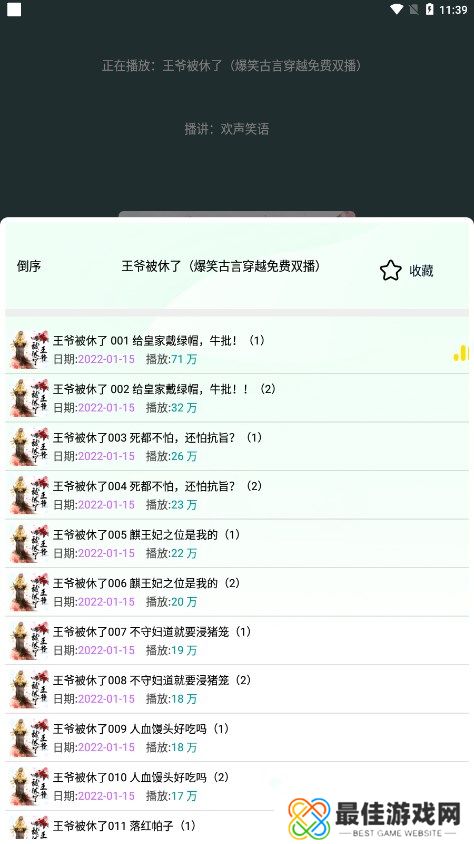Open the Wi-Fi status icon
The height and width of the screenshot is (844, 474).
[x=397, y=9]
